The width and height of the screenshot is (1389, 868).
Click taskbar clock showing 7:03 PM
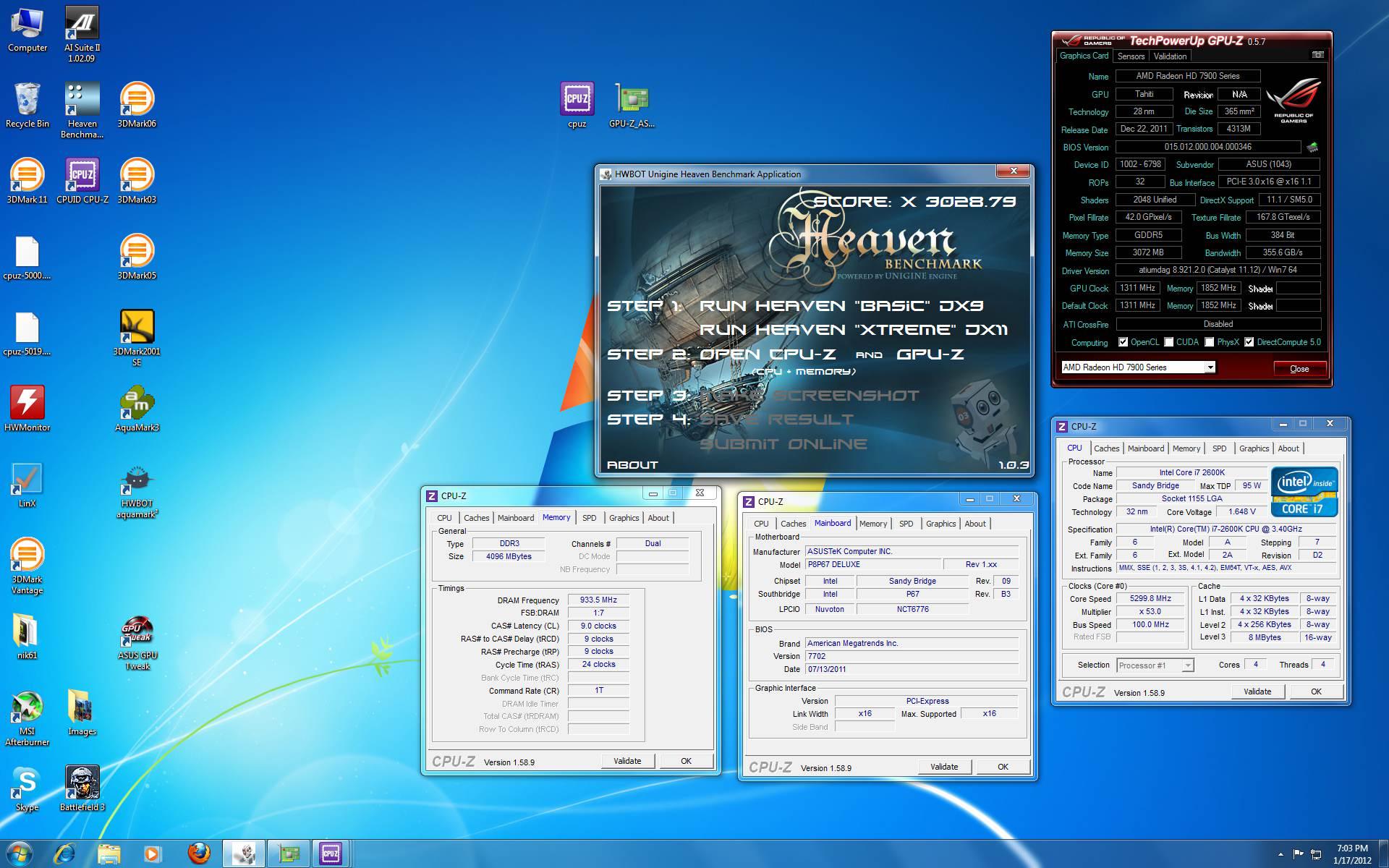click(x=1352, y=854)
